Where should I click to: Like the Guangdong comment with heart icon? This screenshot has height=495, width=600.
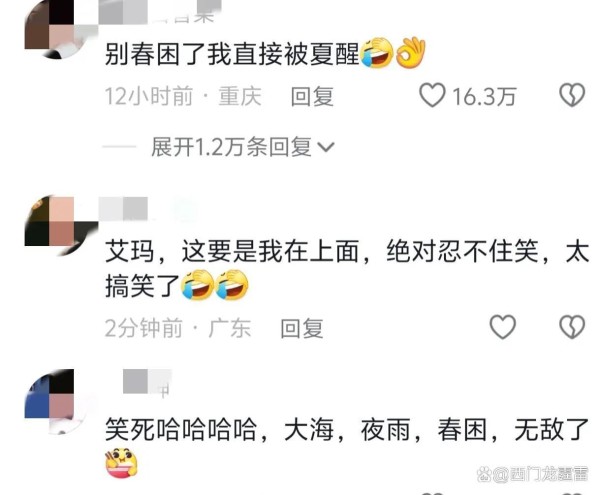tap(503, 327)
